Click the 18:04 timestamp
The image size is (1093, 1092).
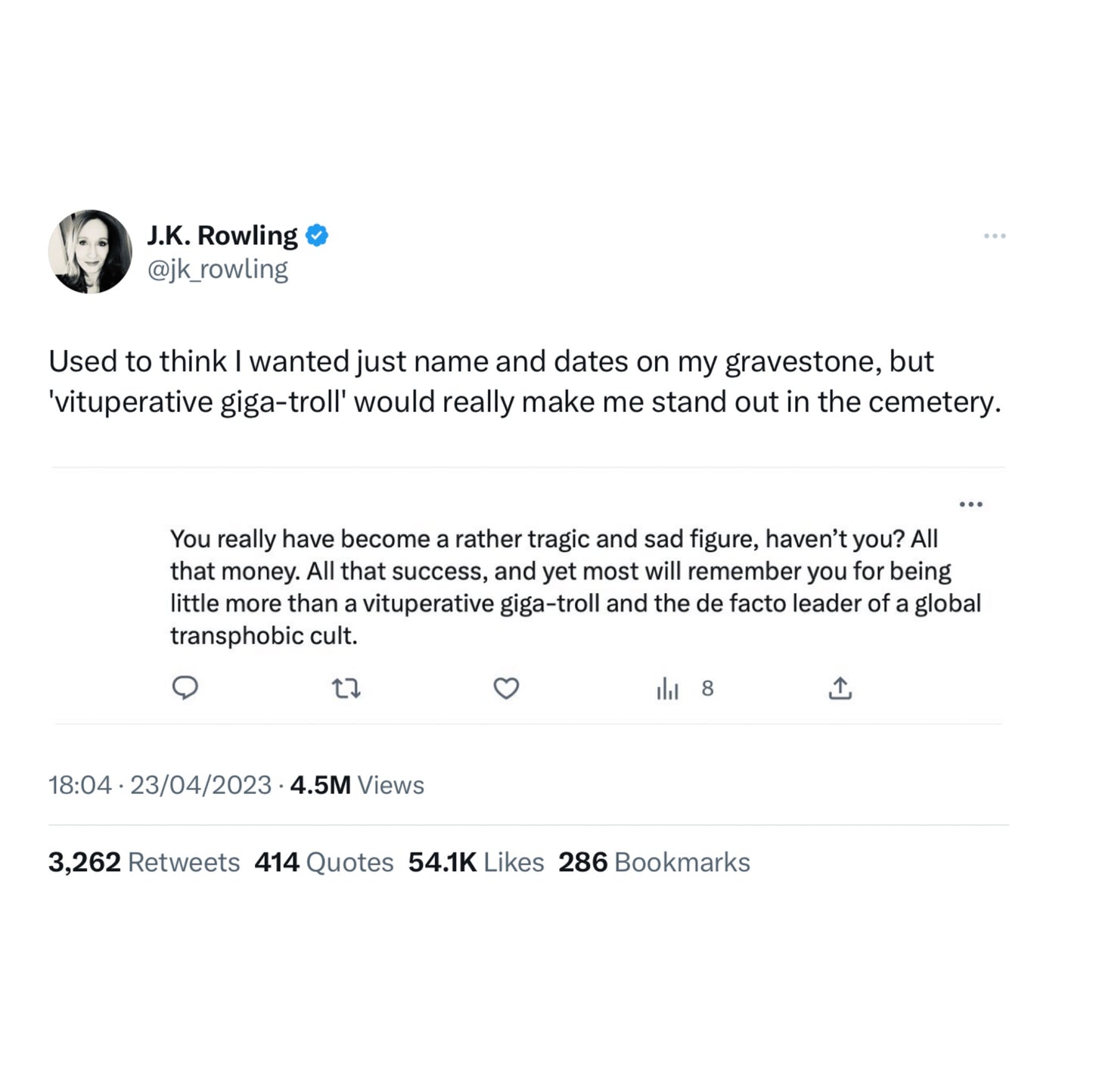coord(80,785)
